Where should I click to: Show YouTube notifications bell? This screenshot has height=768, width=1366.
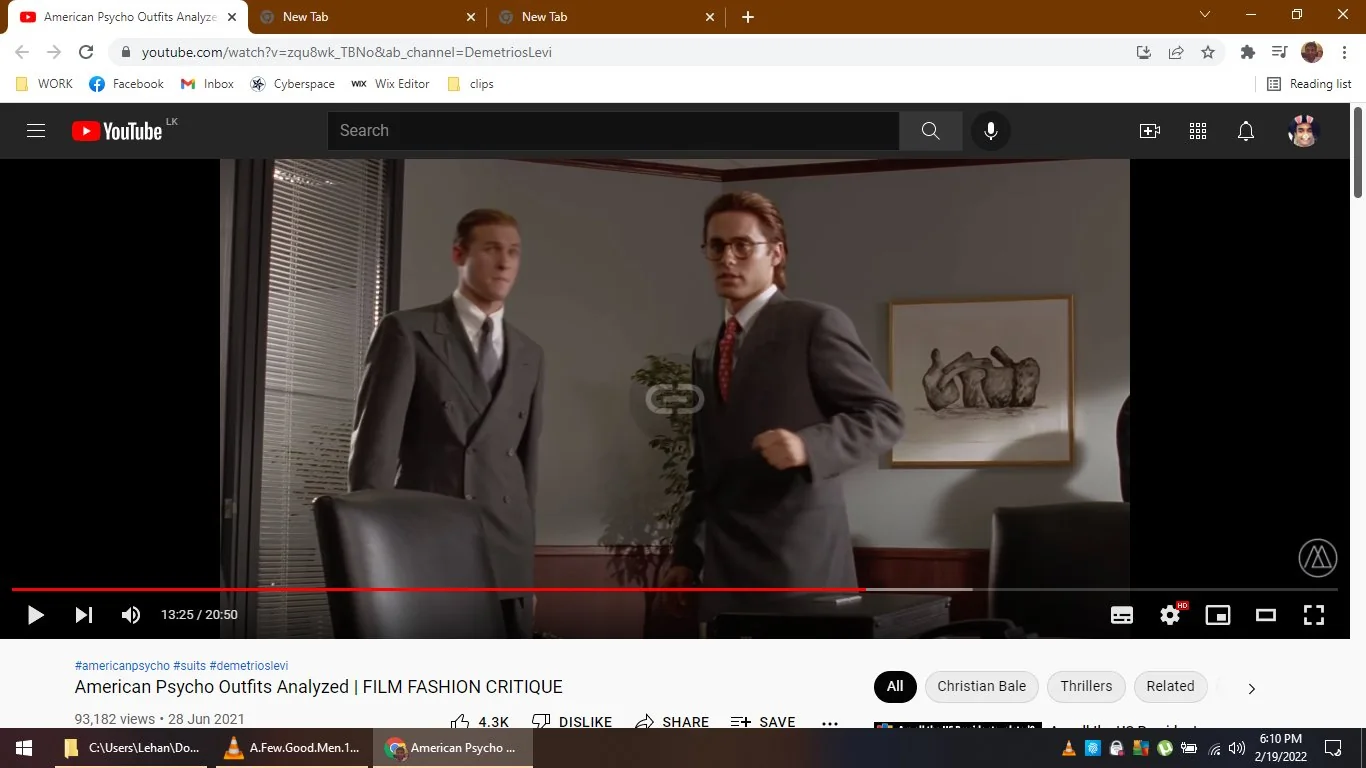click(1246, 131)
